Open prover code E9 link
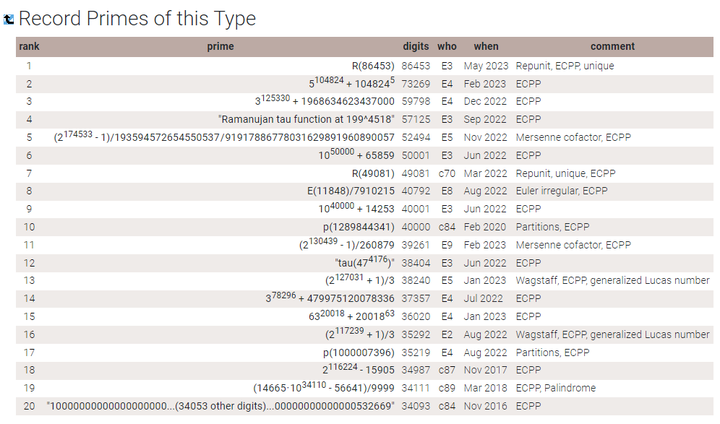Viewport: 720px width, 424px height. 447,245
